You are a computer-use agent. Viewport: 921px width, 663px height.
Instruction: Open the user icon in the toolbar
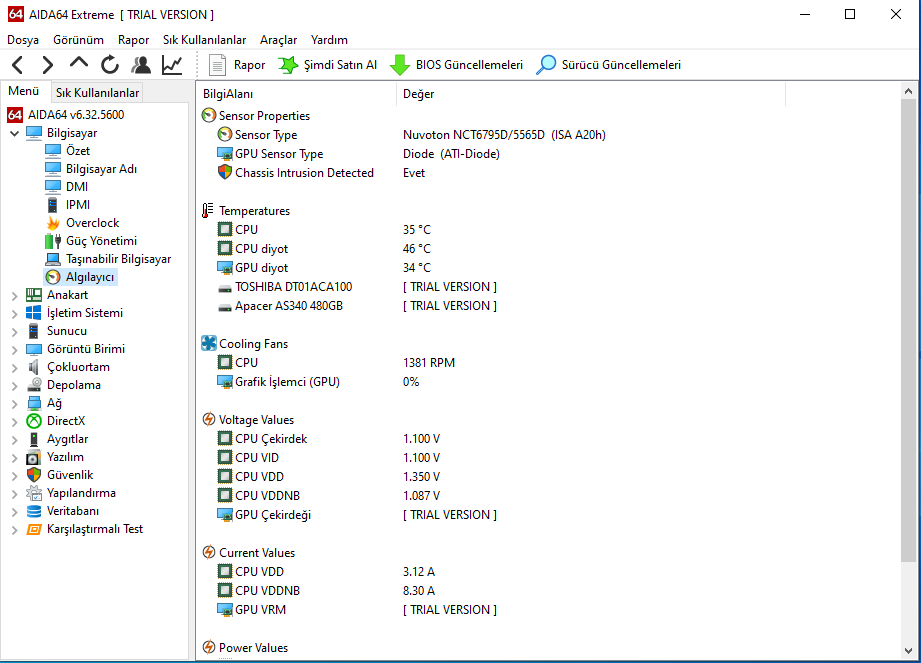click(141, 65)
